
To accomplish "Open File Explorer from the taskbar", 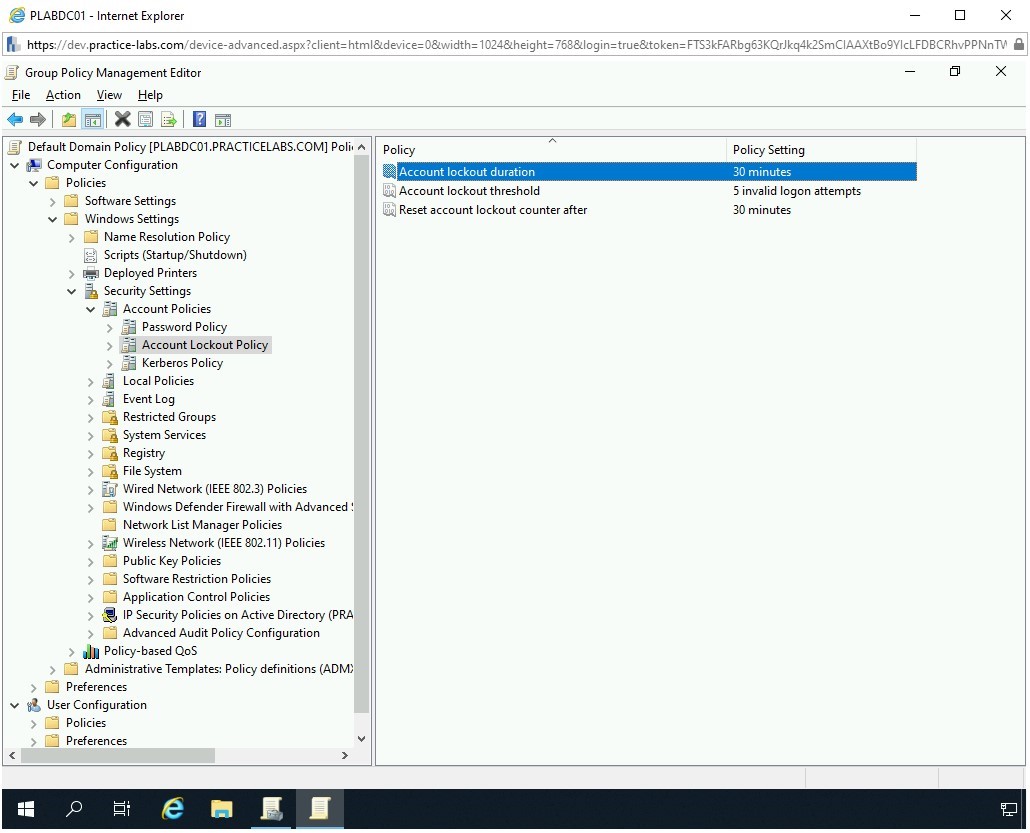I will click(221, 809).
